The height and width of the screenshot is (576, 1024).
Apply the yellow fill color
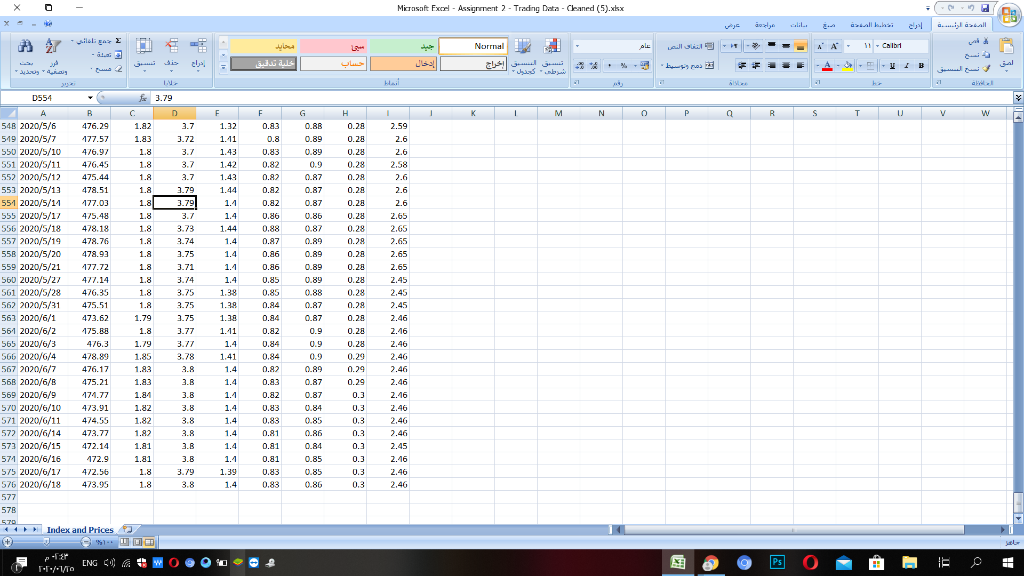pos(848,65)
